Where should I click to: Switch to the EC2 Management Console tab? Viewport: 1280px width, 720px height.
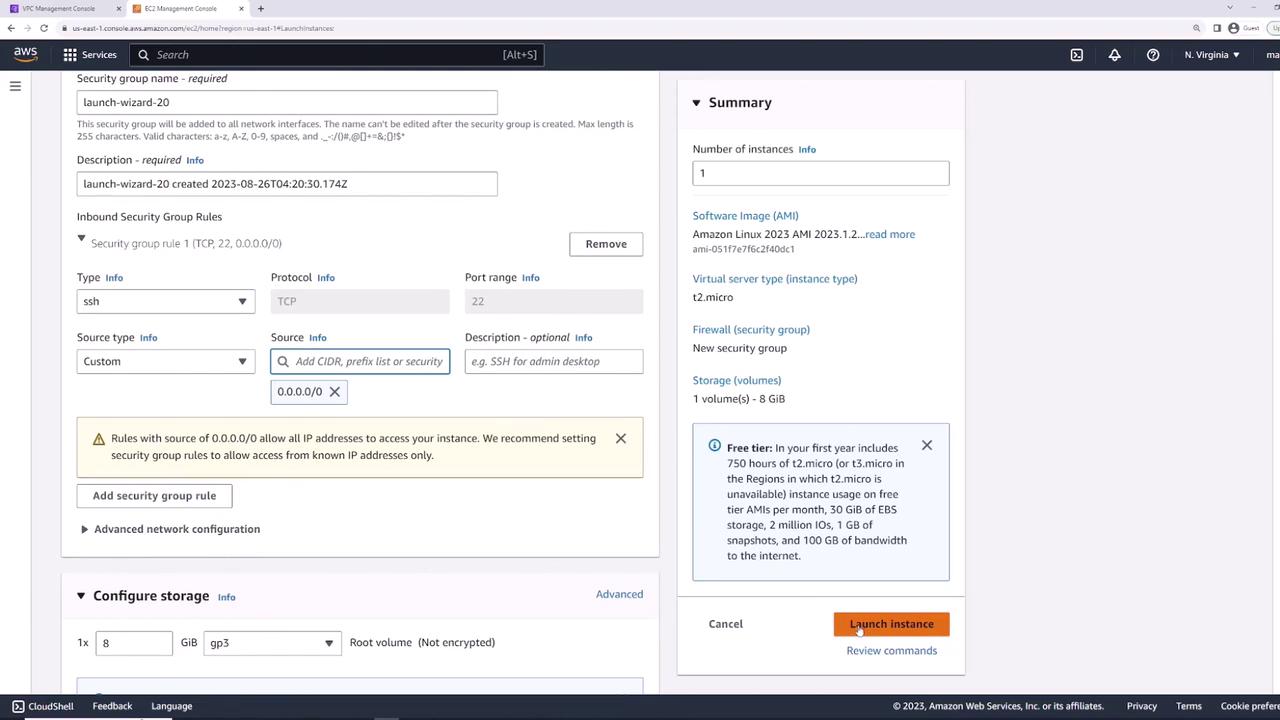(x=188, y=9)
